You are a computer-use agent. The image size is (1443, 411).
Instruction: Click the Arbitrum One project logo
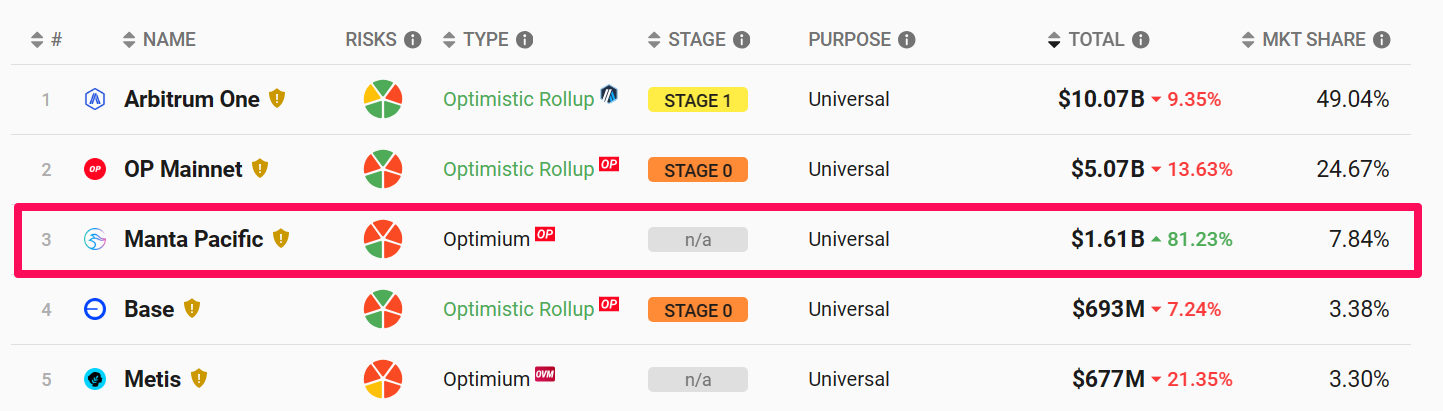95,100
